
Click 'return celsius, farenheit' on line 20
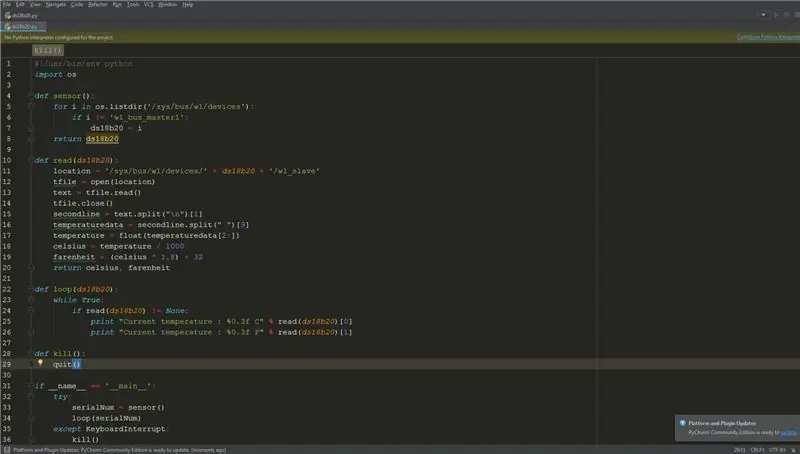point(112,268)
